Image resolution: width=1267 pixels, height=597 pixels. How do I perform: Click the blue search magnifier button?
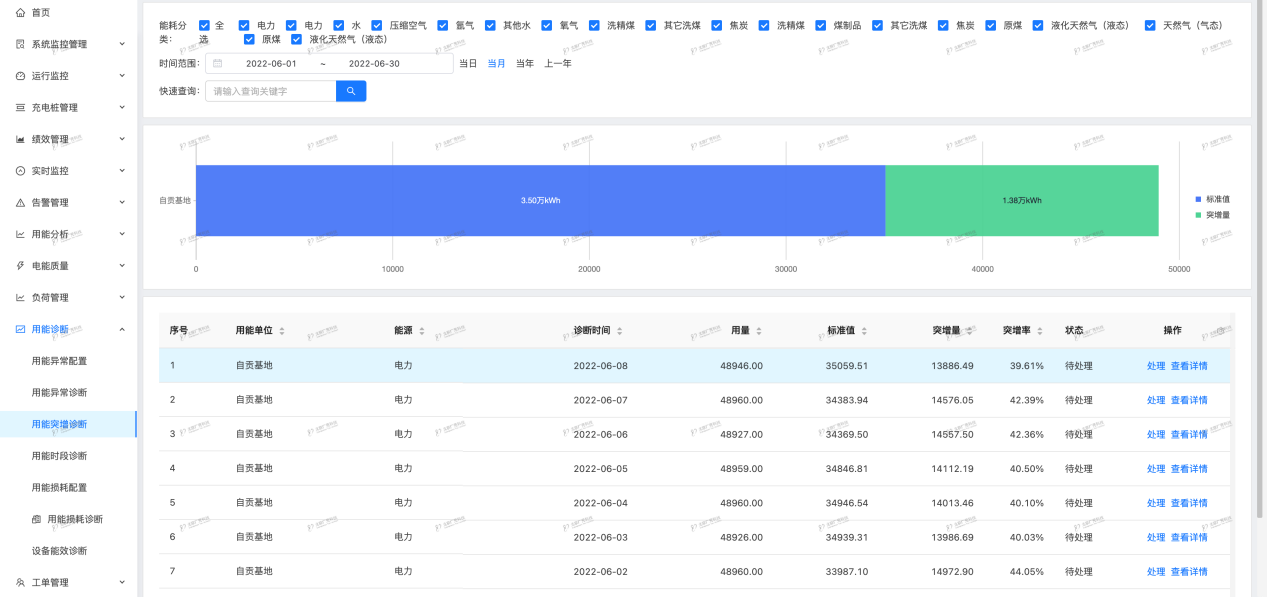tap(351, 91)
